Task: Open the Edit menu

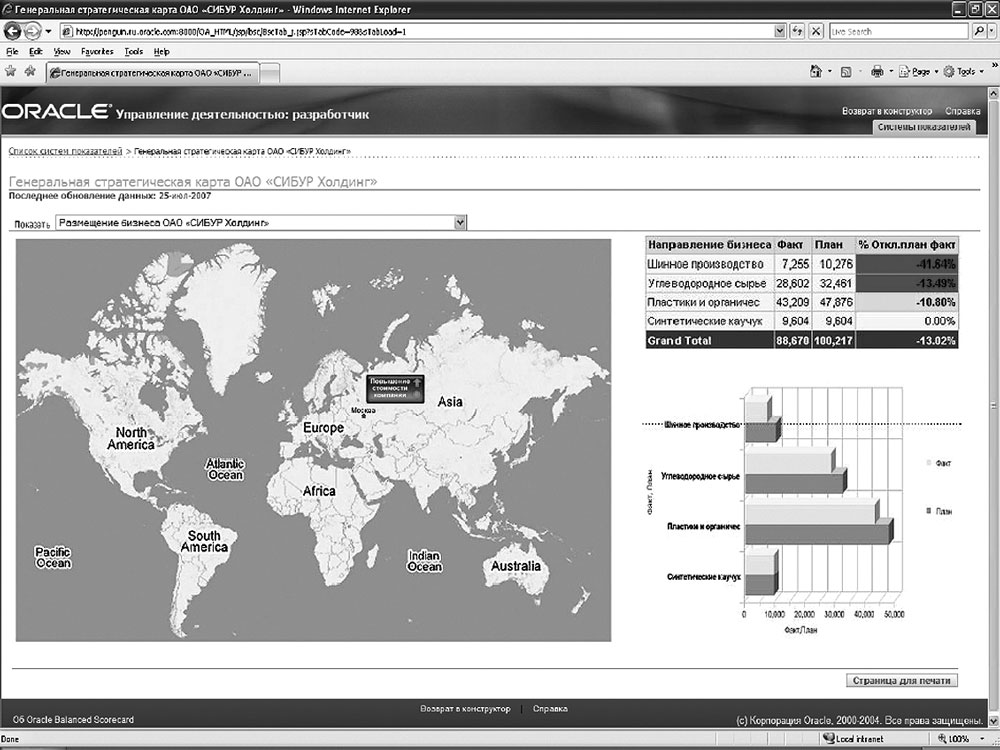Action: 36,52
